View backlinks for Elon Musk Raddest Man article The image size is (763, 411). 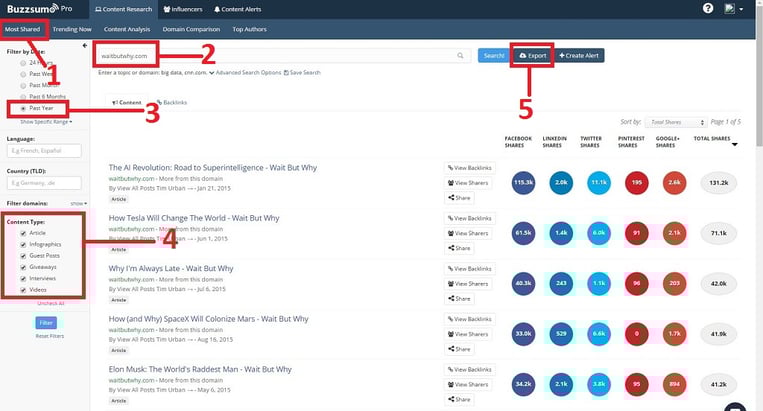pos(470,370)
